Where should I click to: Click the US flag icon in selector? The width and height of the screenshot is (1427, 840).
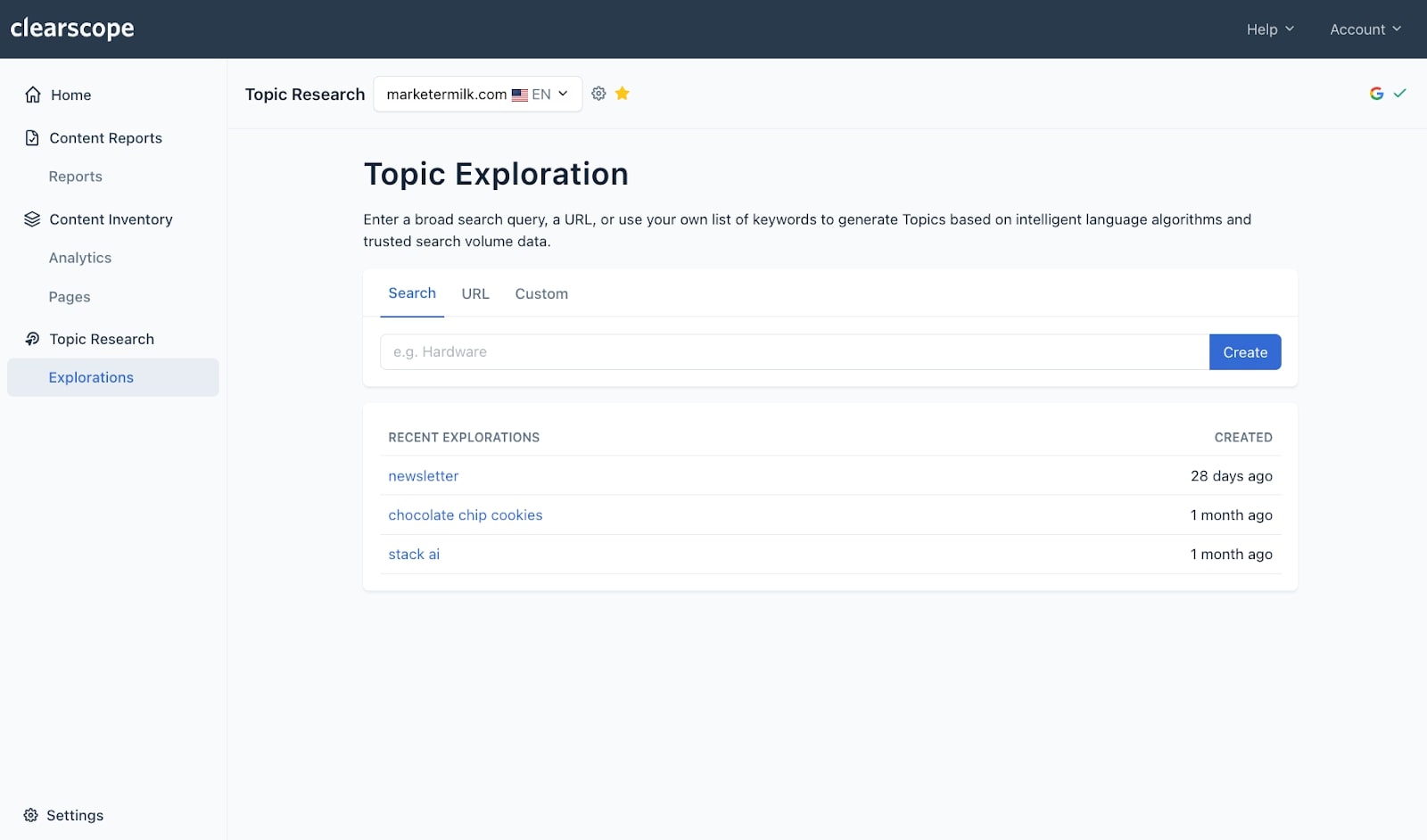[520, 95]
